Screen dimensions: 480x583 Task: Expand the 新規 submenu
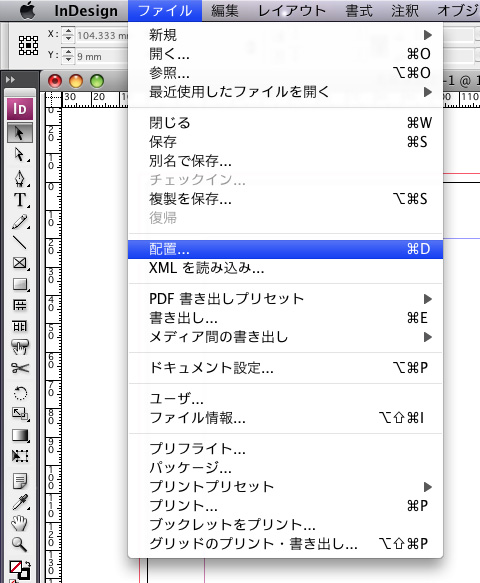[x=286, y=35]
